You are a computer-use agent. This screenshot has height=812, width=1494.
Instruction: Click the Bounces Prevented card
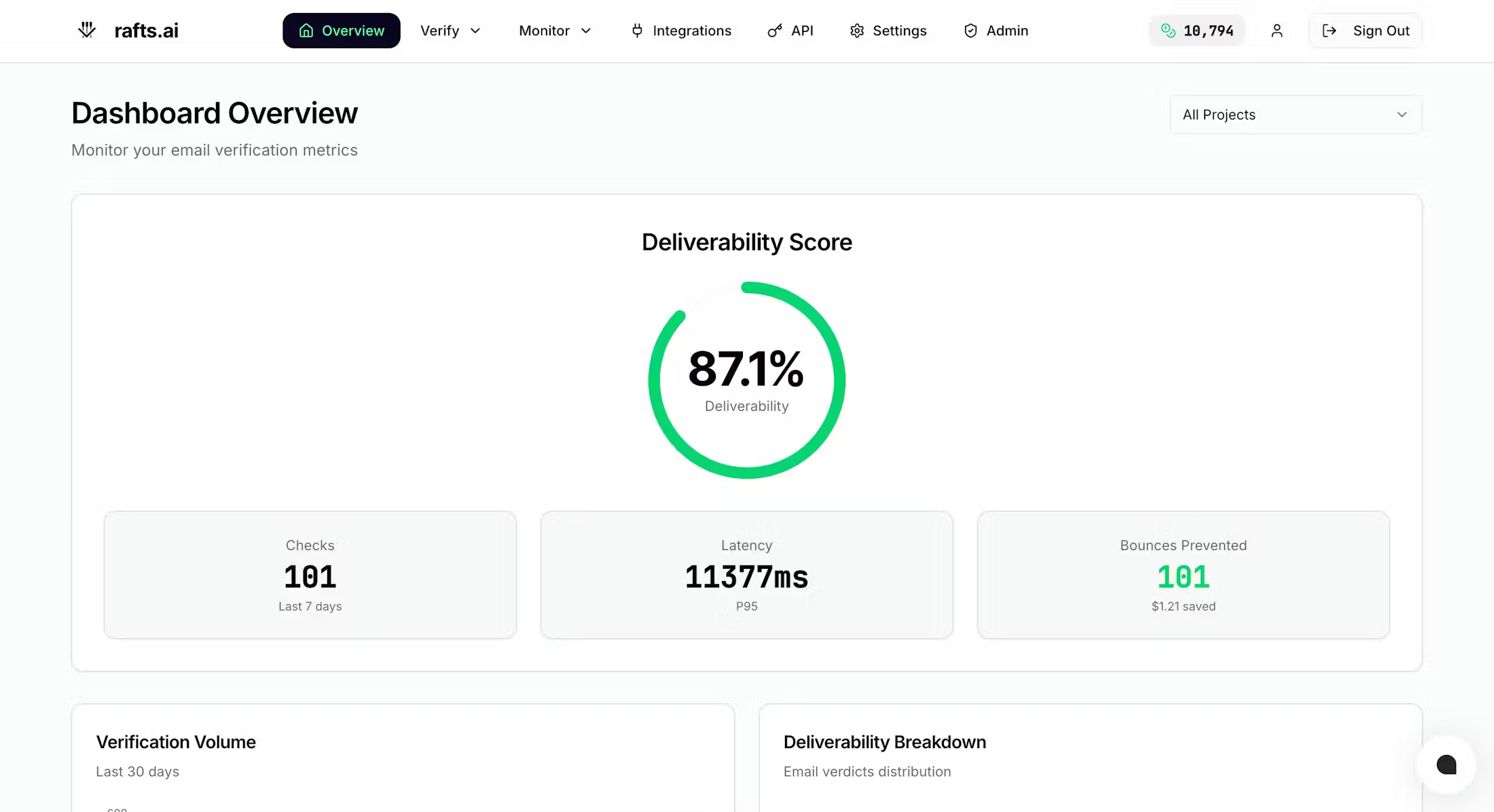point(1182,574)
